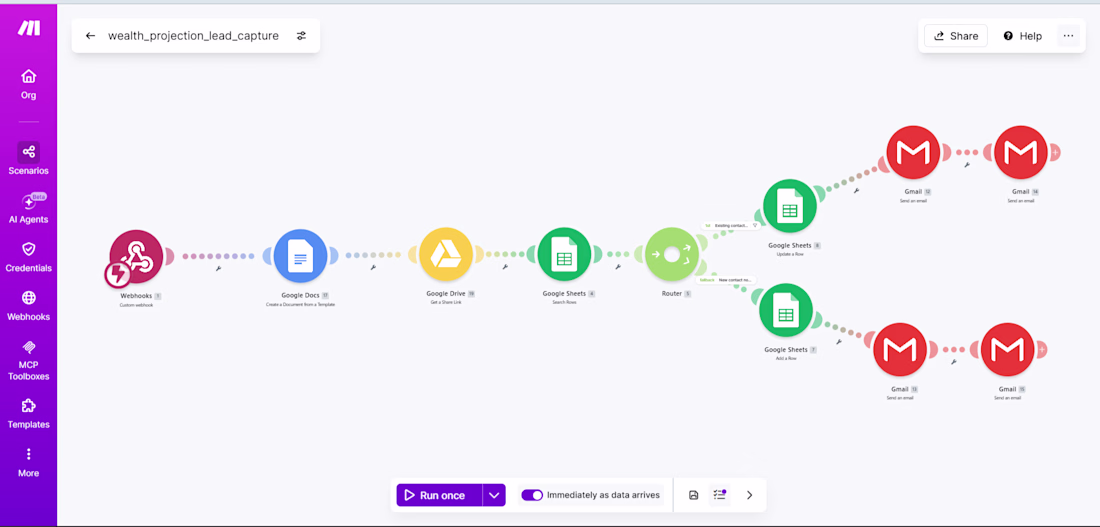Open the More sidebar menu

(29, 462)
